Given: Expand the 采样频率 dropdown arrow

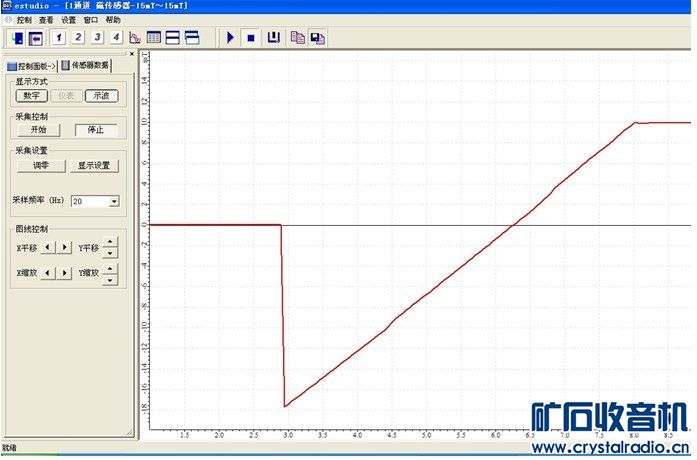Looking at the screenshot, I should 114,201.
